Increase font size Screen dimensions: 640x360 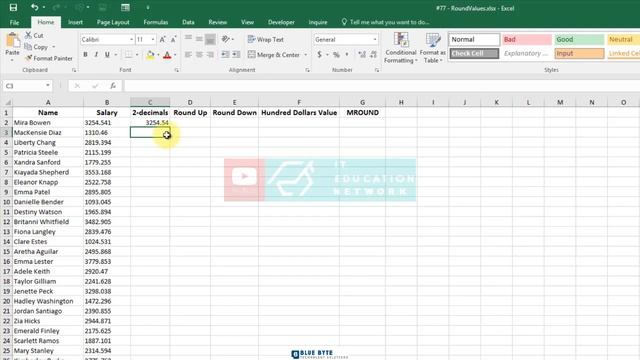tap(162, 40)
